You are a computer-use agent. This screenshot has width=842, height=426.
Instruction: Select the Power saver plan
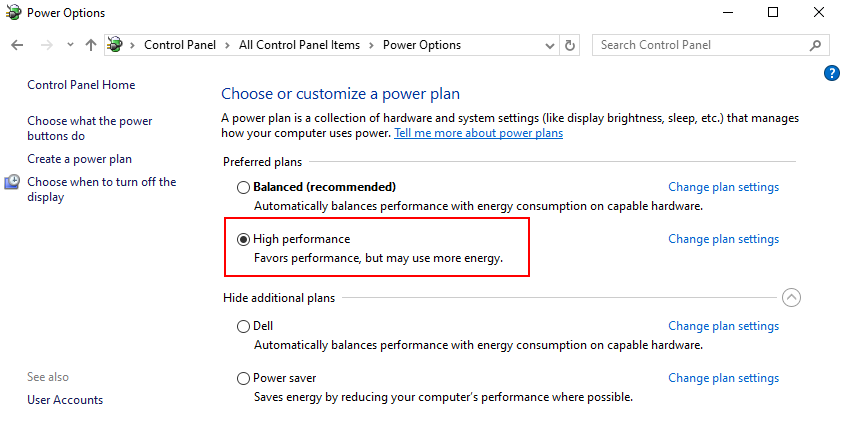pos(243,379)
